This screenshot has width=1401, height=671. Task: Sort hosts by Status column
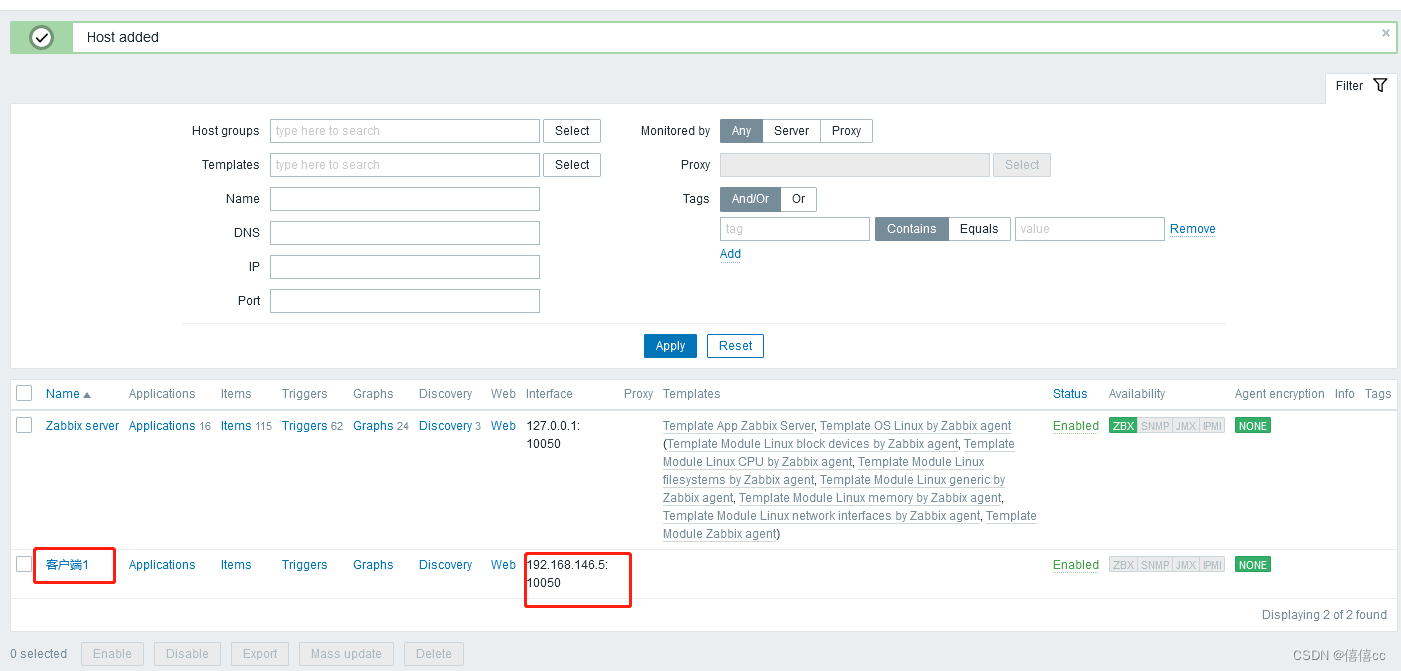[1070, 394]
